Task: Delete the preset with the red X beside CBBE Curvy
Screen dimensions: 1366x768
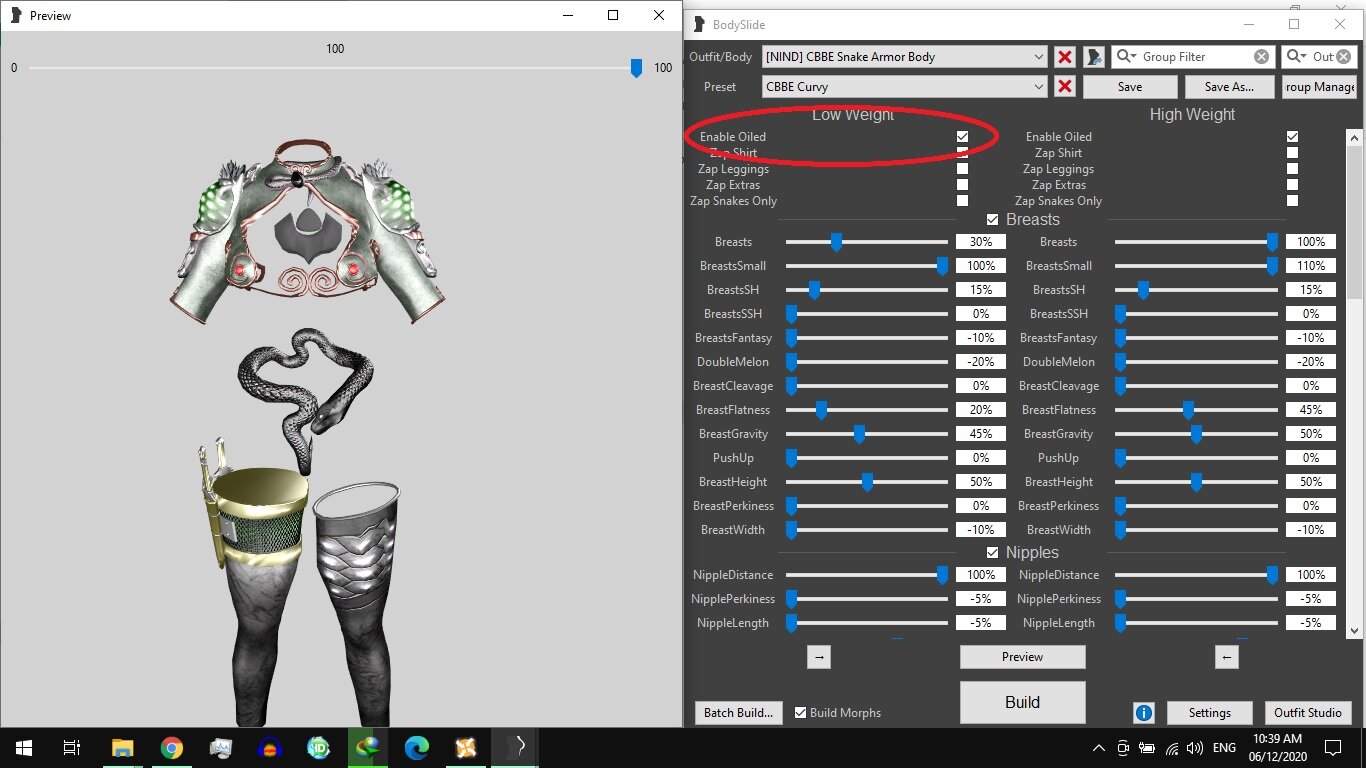Action: point(1065,87)
